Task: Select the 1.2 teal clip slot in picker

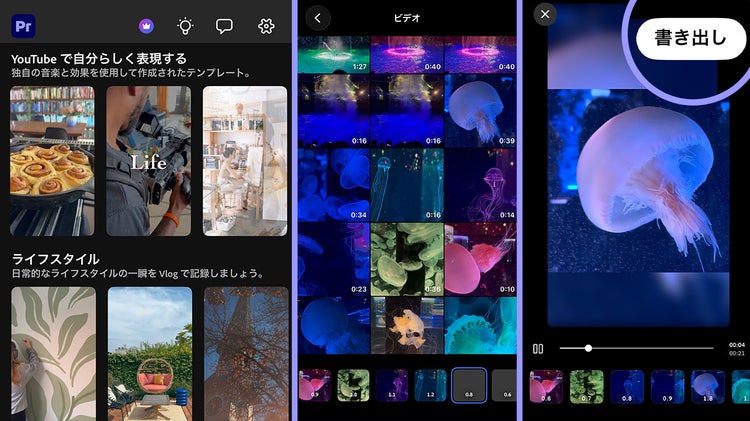Action: pos(430,385)
